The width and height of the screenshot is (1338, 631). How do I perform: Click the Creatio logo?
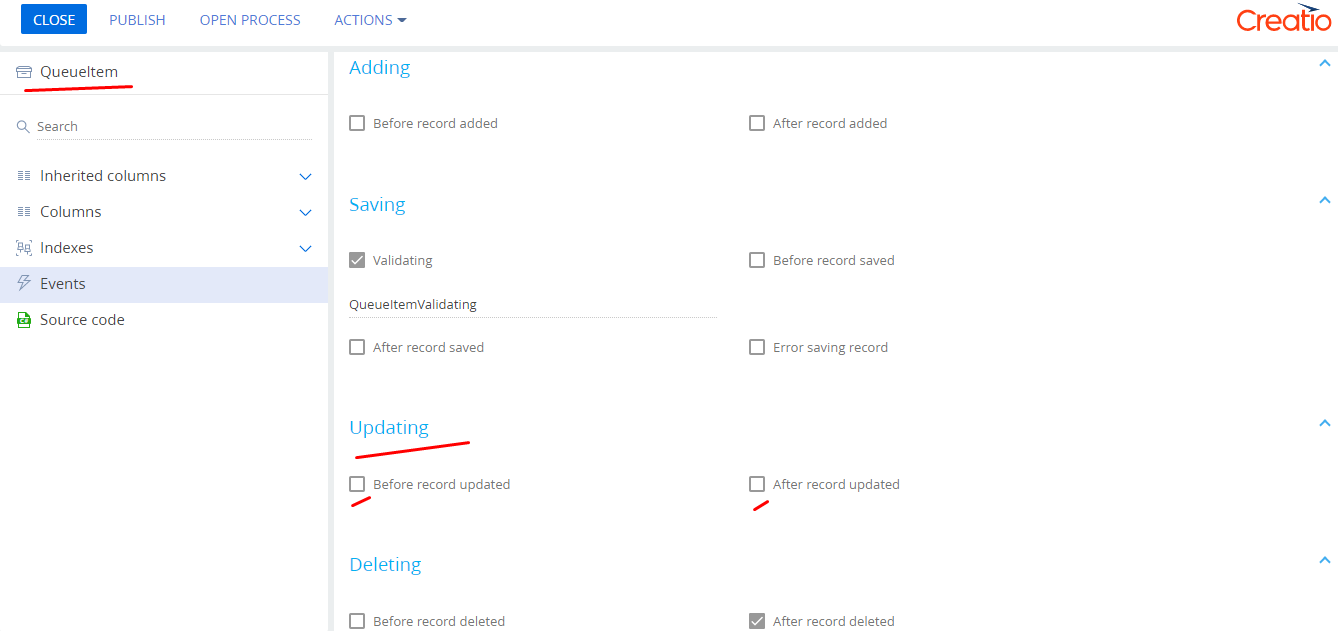click(x=1283, y=19)
